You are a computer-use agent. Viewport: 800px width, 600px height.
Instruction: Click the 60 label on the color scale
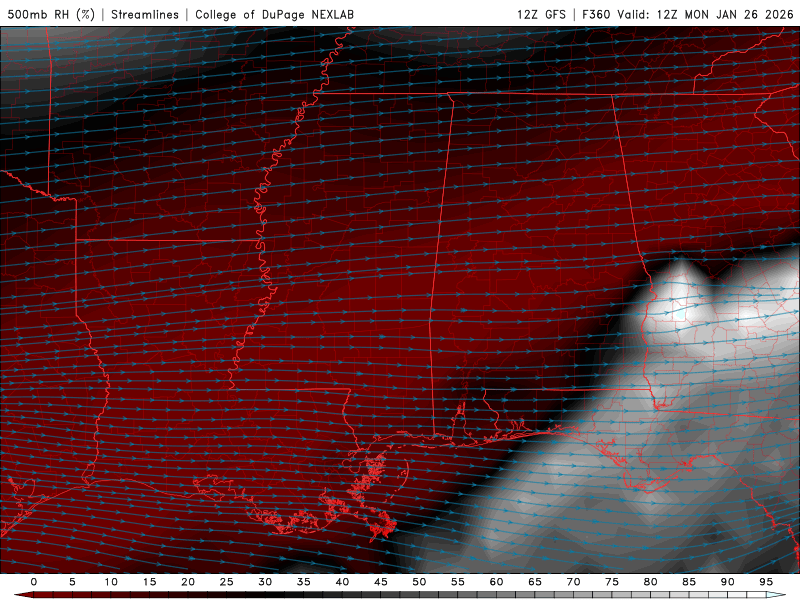(496, 582)
